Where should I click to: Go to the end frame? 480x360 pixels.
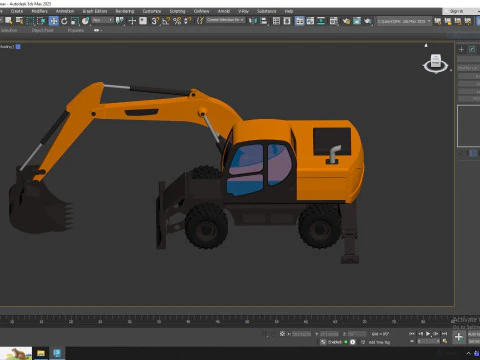[x=444, y=334]
